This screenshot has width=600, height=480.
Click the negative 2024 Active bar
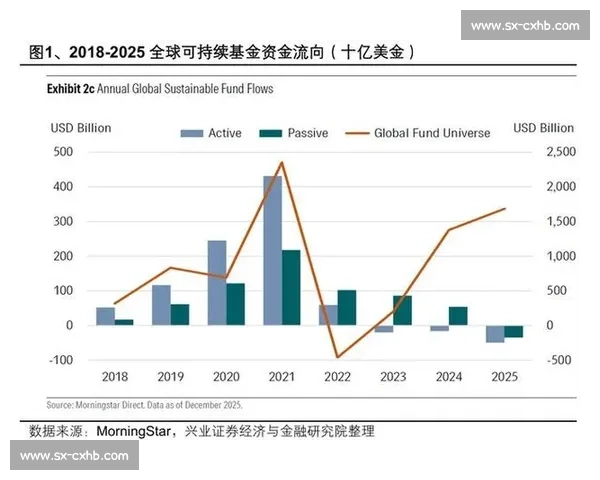point(440,328)
